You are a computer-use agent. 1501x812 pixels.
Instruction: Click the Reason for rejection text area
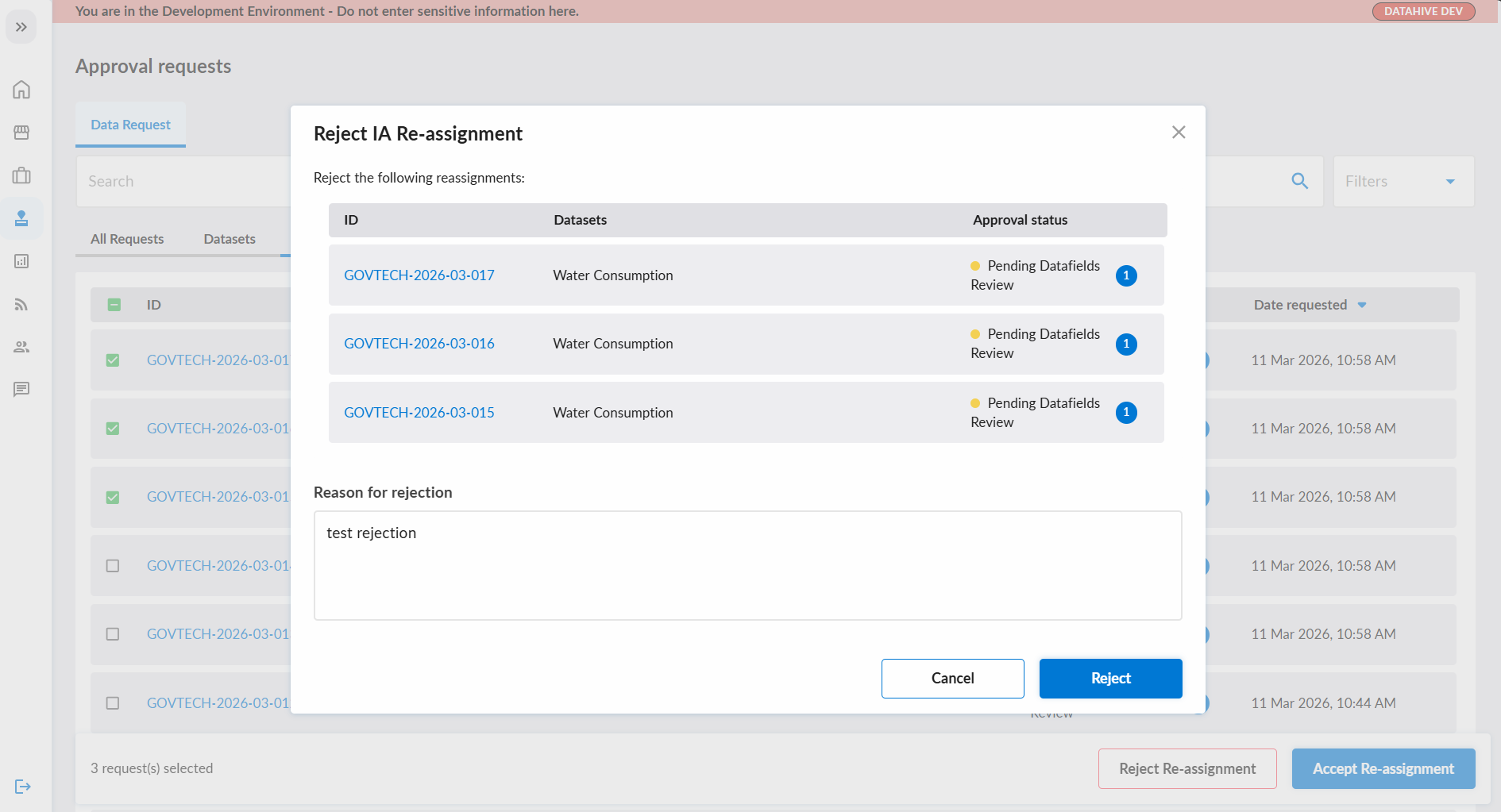(747, 565)
